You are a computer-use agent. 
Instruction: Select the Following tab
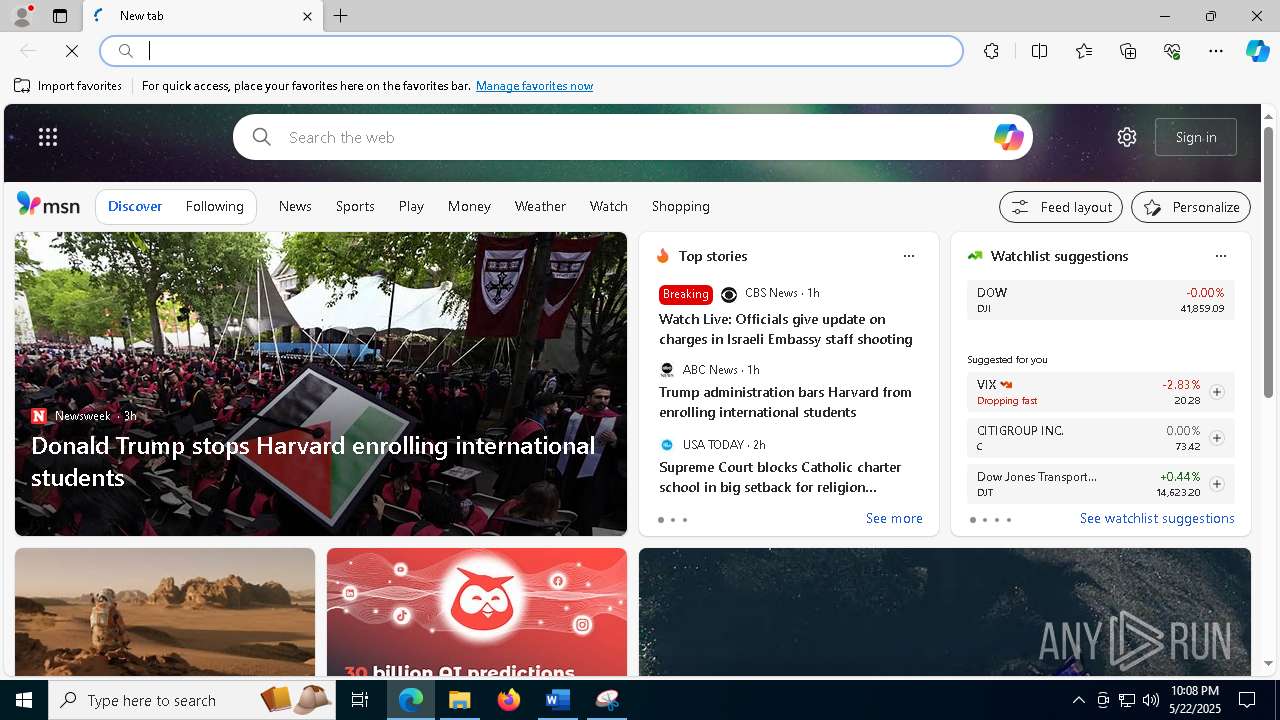click(x=215, y=206)
